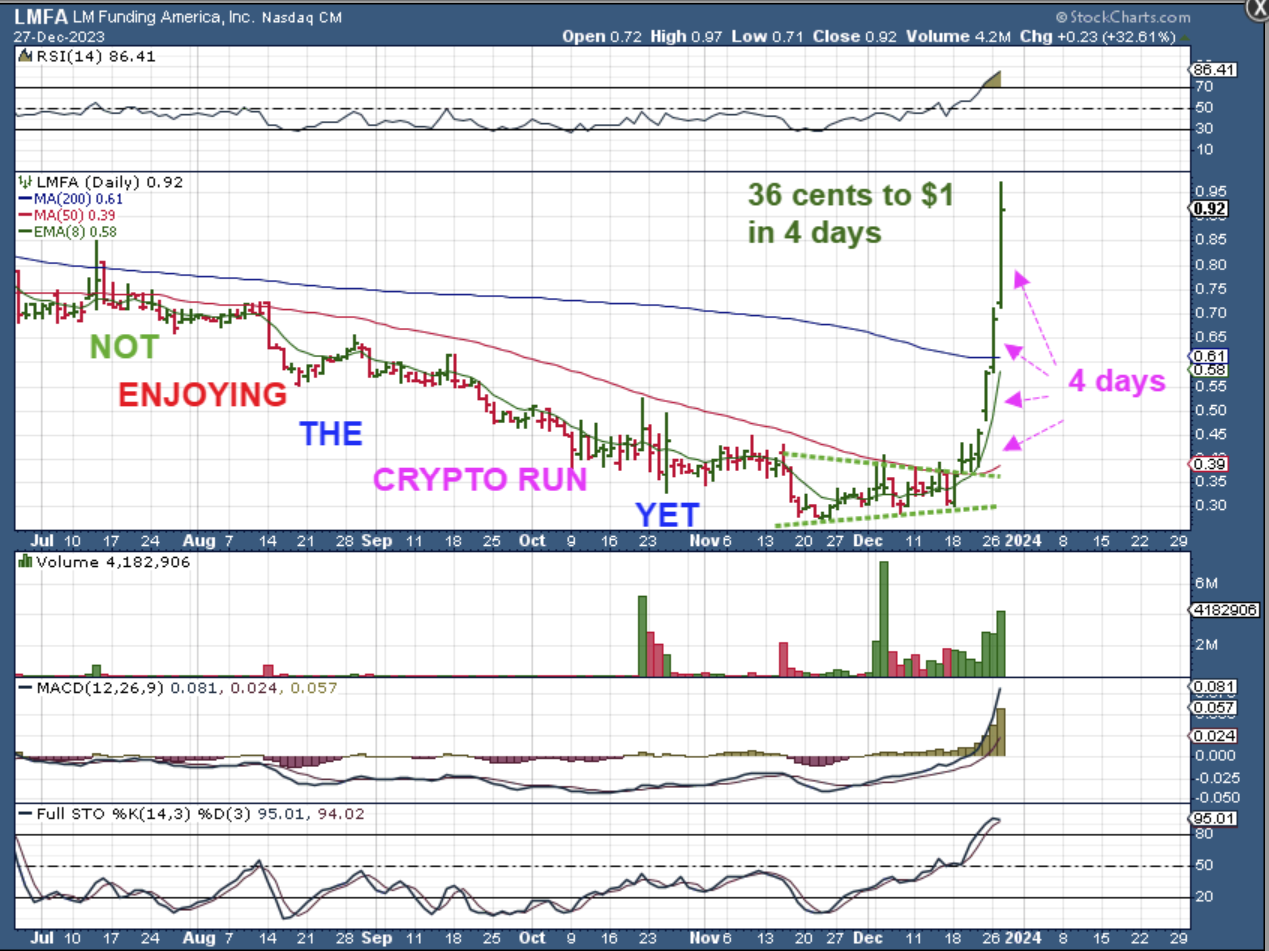Click the 0.39 MA(50) tag on right axis

(1209, 464)
